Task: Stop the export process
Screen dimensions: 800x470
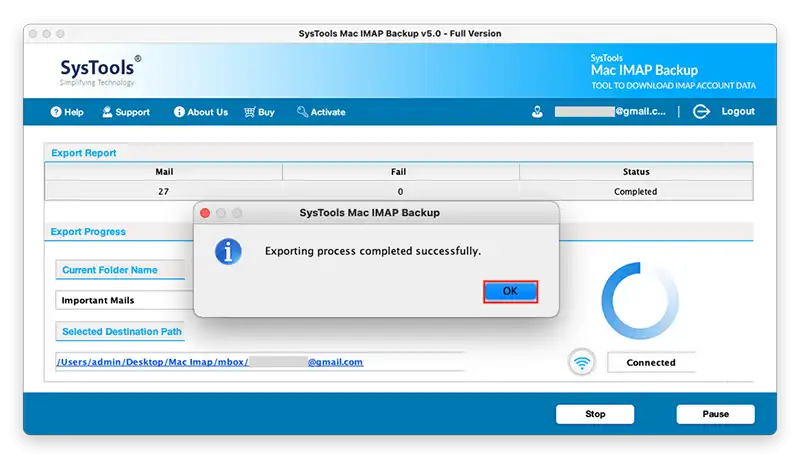Action: (x=595, y=414)
